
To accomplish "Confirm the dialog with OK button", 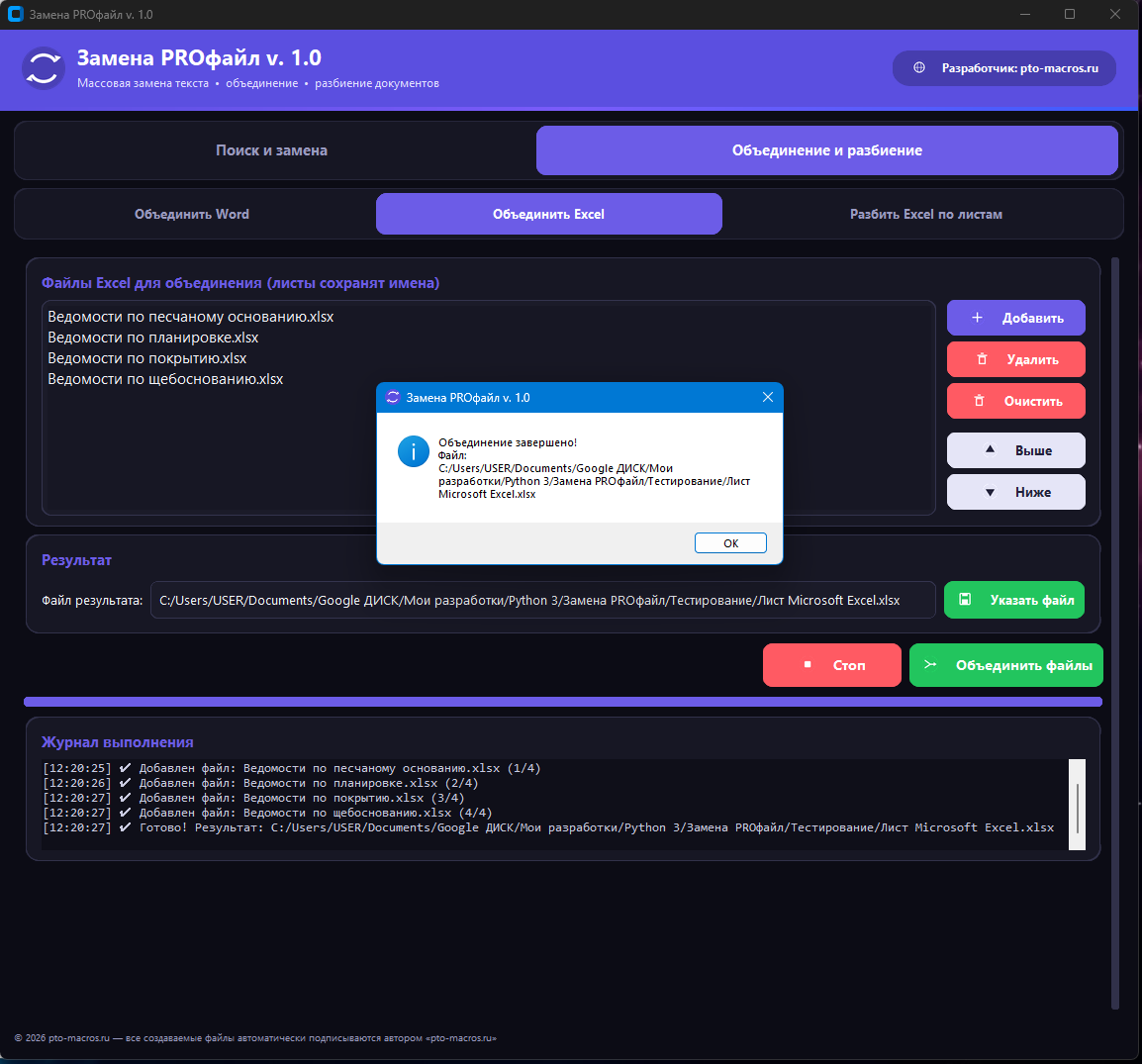I will pos(730,543).
